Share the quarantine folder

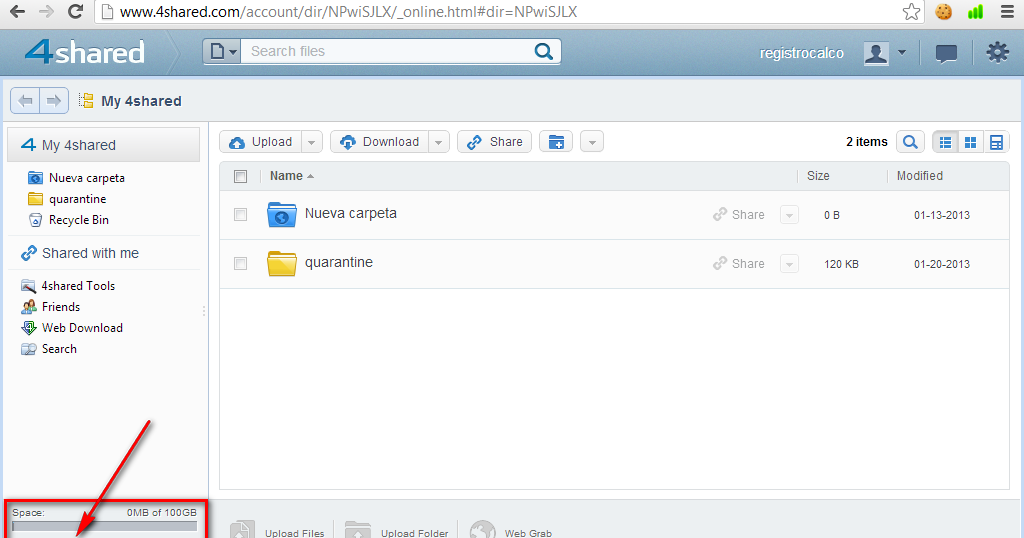pyautogui.click(x=739, y=264)
